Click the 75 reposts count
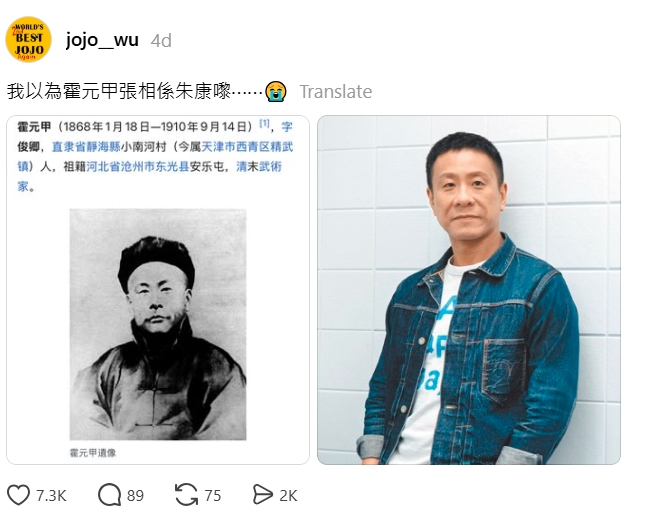 pos(213,496)
